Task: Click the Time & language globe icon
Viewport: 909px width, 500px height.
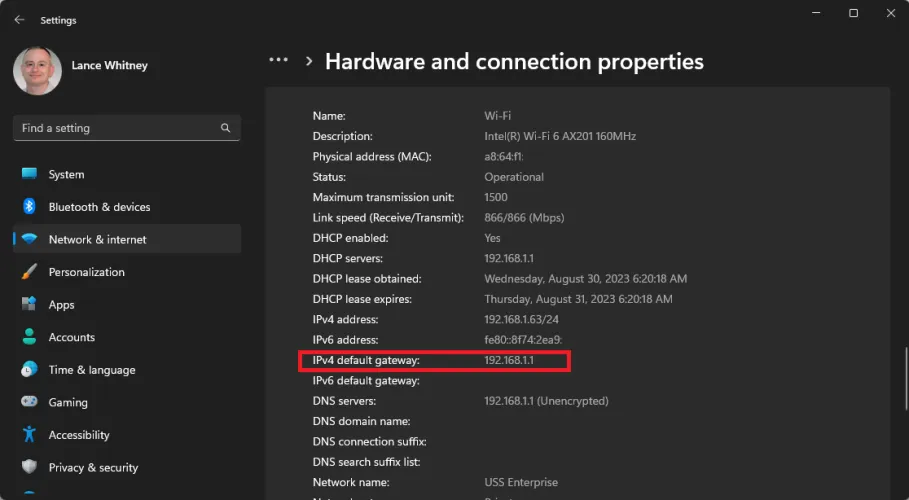Action: (29, 370)
